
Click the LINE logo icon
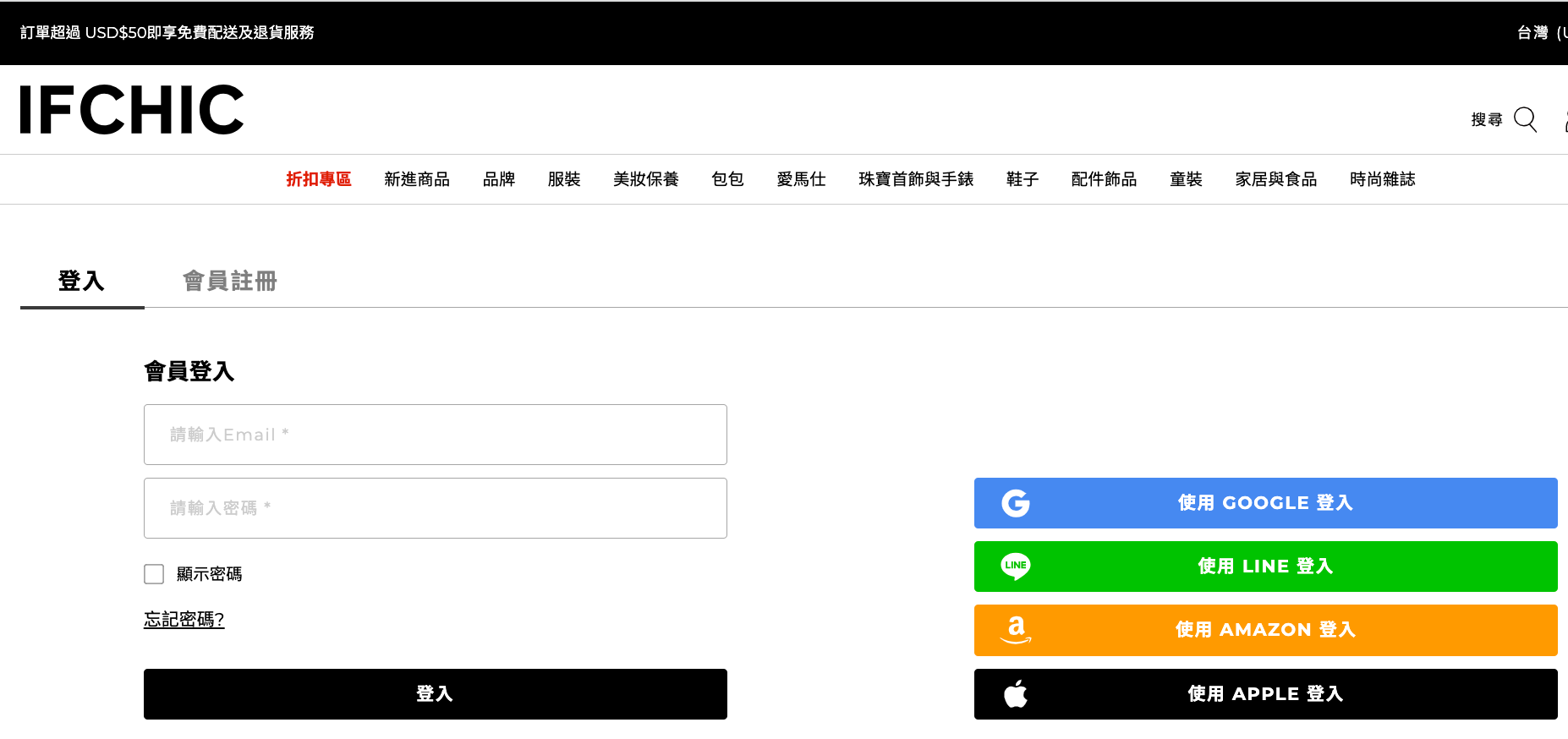coord(1016,567)
